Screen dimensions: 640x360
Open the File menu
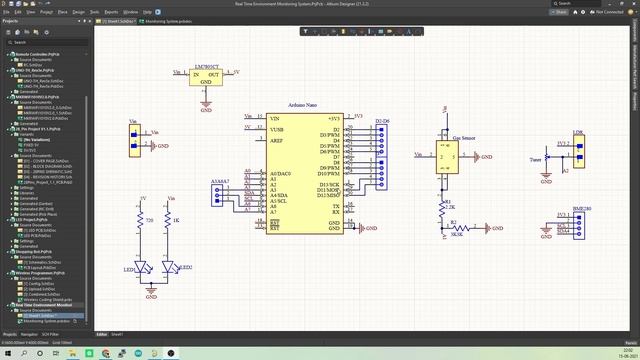[x=7, y=12]
